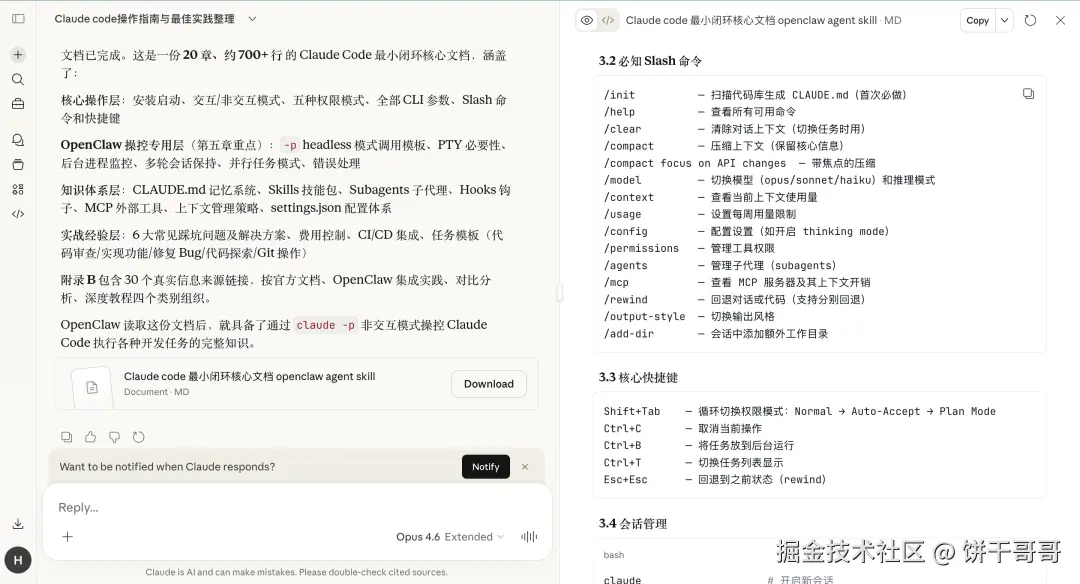
Task: Click the panel divider handle between chat and artifact
Action: click(559, 293)
